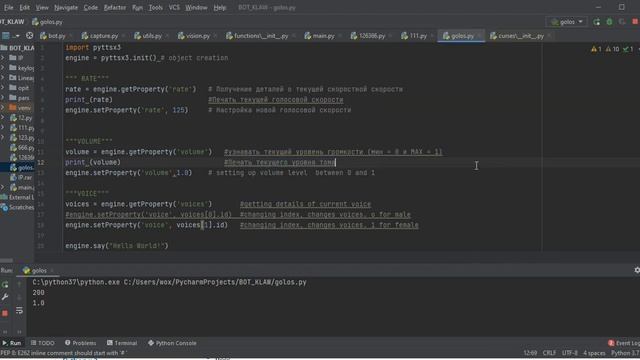This screenshot has height=360, width=640.
Task: Open the Terminal tool window
Action: 122,343
